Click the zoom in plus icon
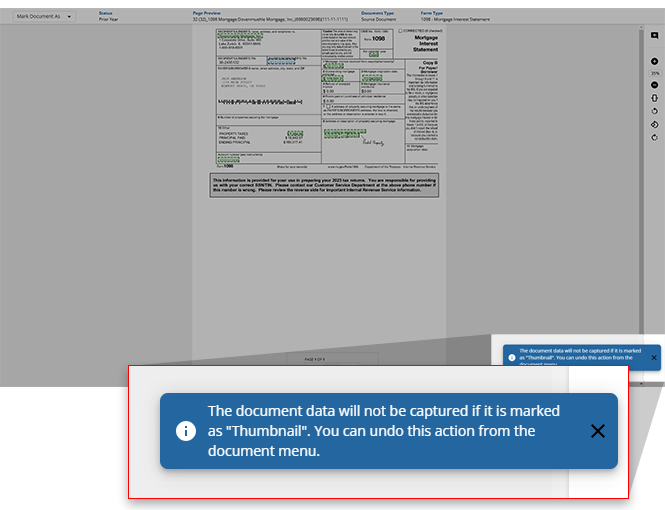Viewport: 665px width, 510px height. coord(654,61)
